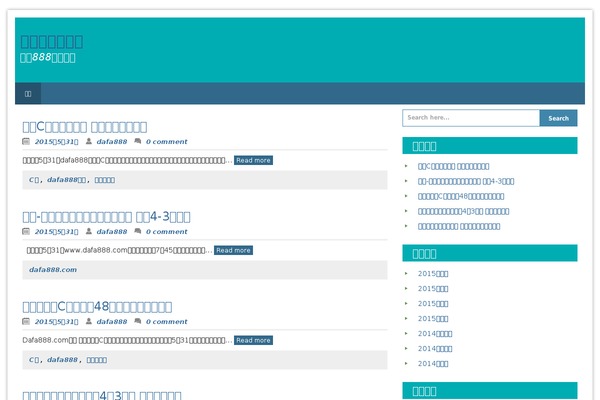Open the bottom 2014 archive link

[433, 364]
